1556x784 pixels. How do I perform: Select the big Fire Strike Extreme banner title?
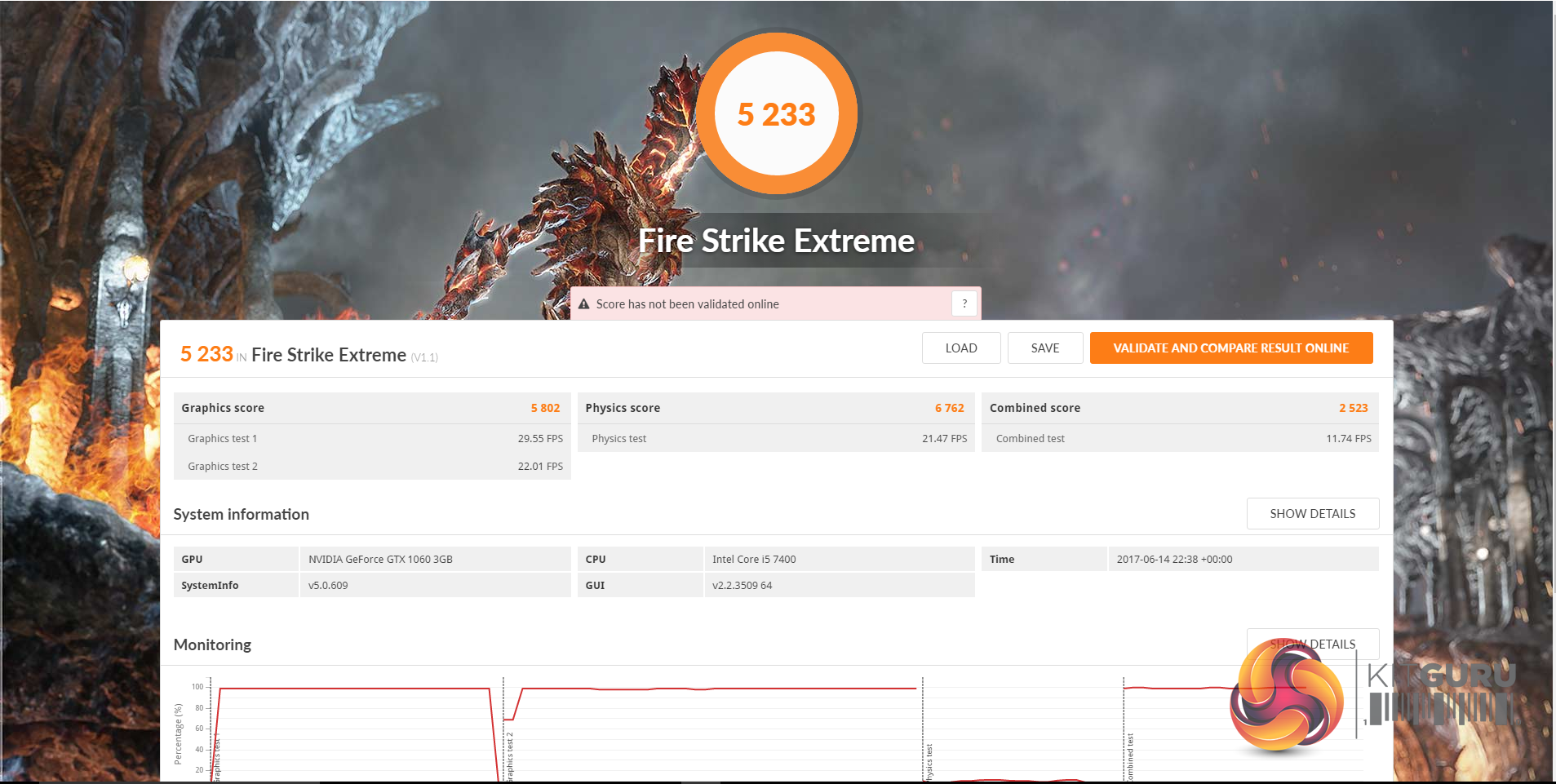click(x=777, y=241)
